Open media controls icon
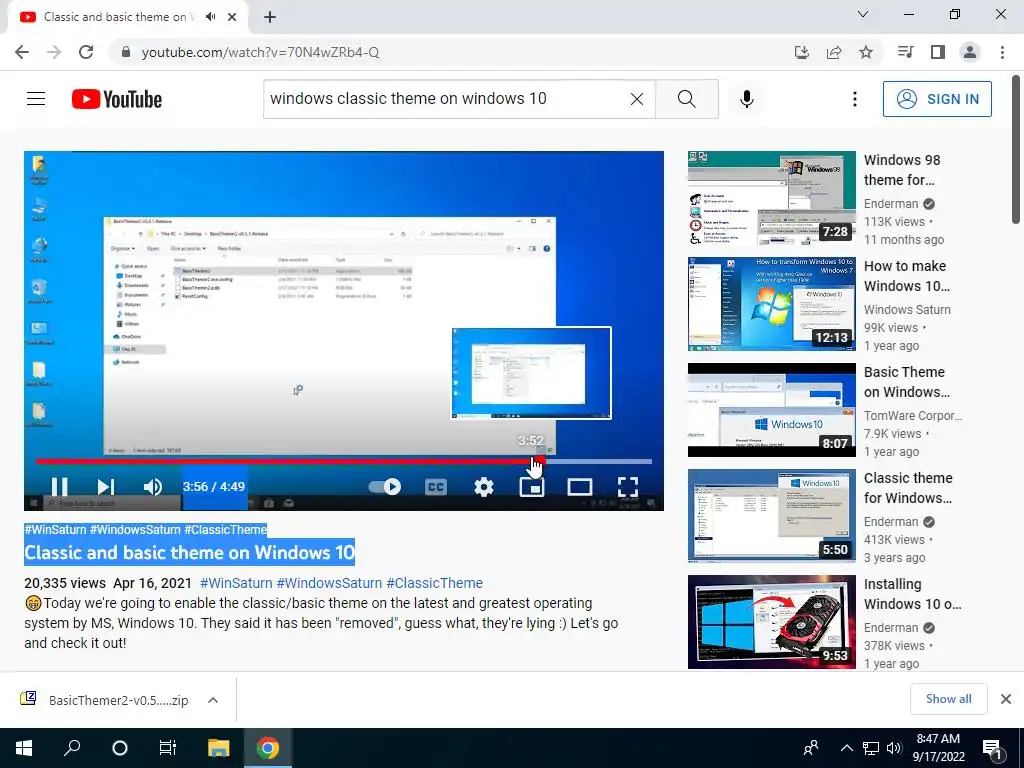The width and height of the screenshot is (1024, 768). [905, 52]
